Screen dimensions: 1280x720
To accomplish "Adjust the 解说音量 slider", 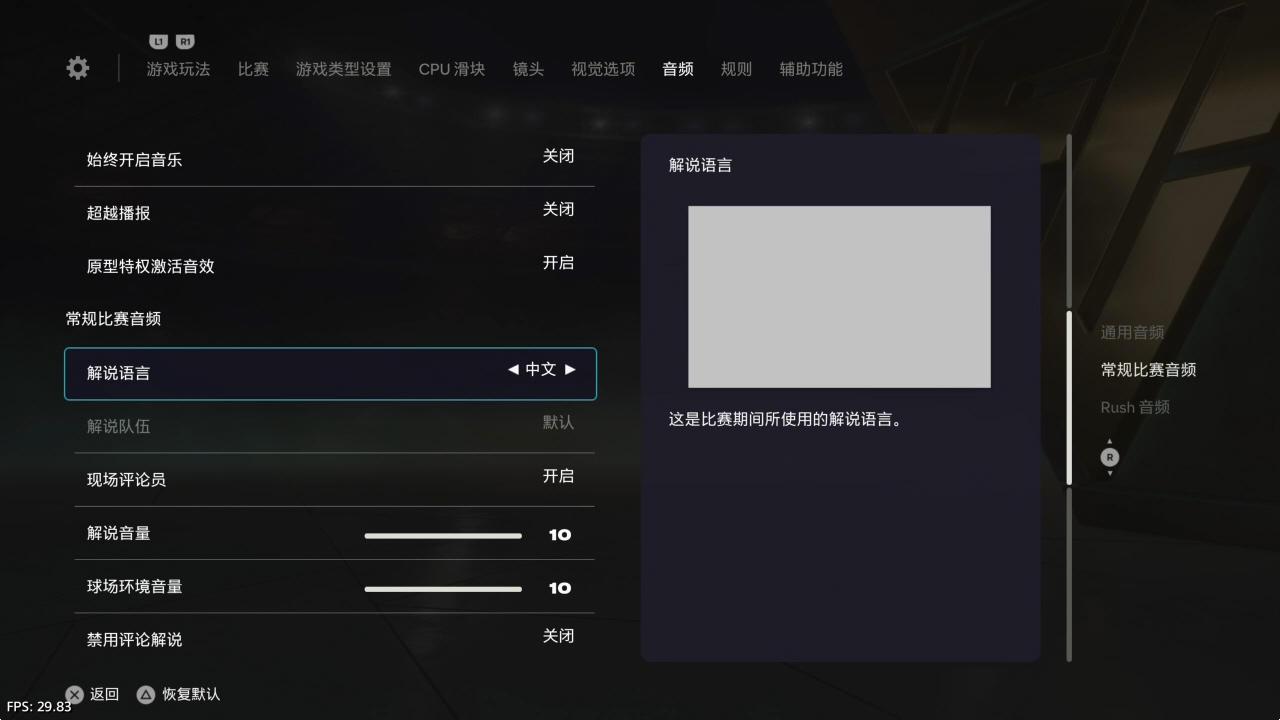I will (x=443, y=535).
